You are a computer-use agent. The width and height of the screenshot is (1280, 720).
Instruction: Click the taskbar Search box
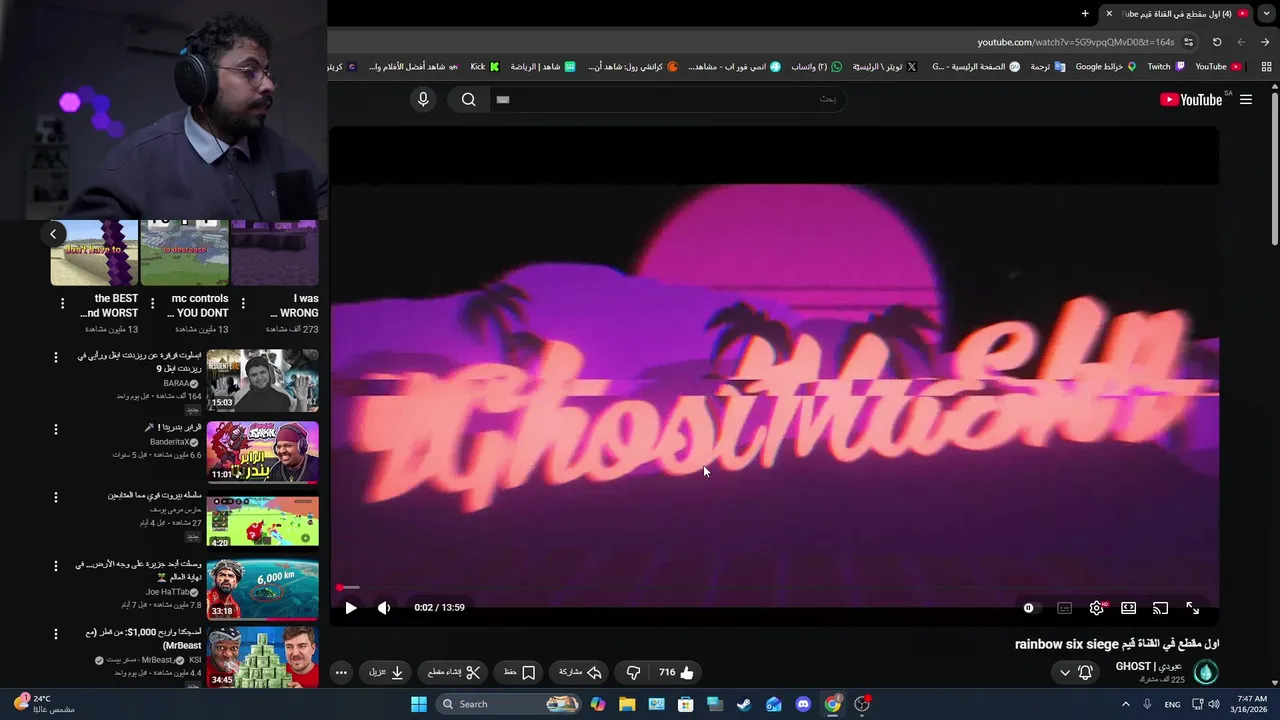click(510, 704)
